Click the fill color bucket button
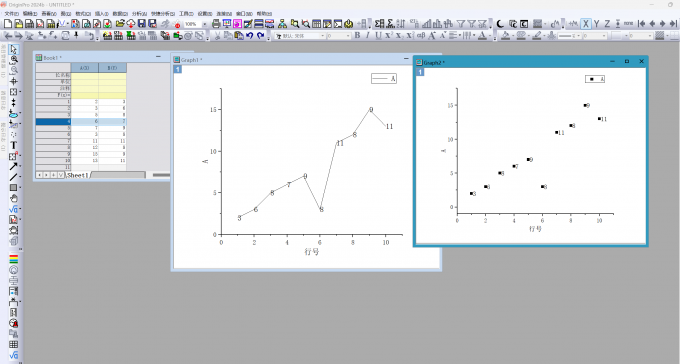 coord(505,36)
